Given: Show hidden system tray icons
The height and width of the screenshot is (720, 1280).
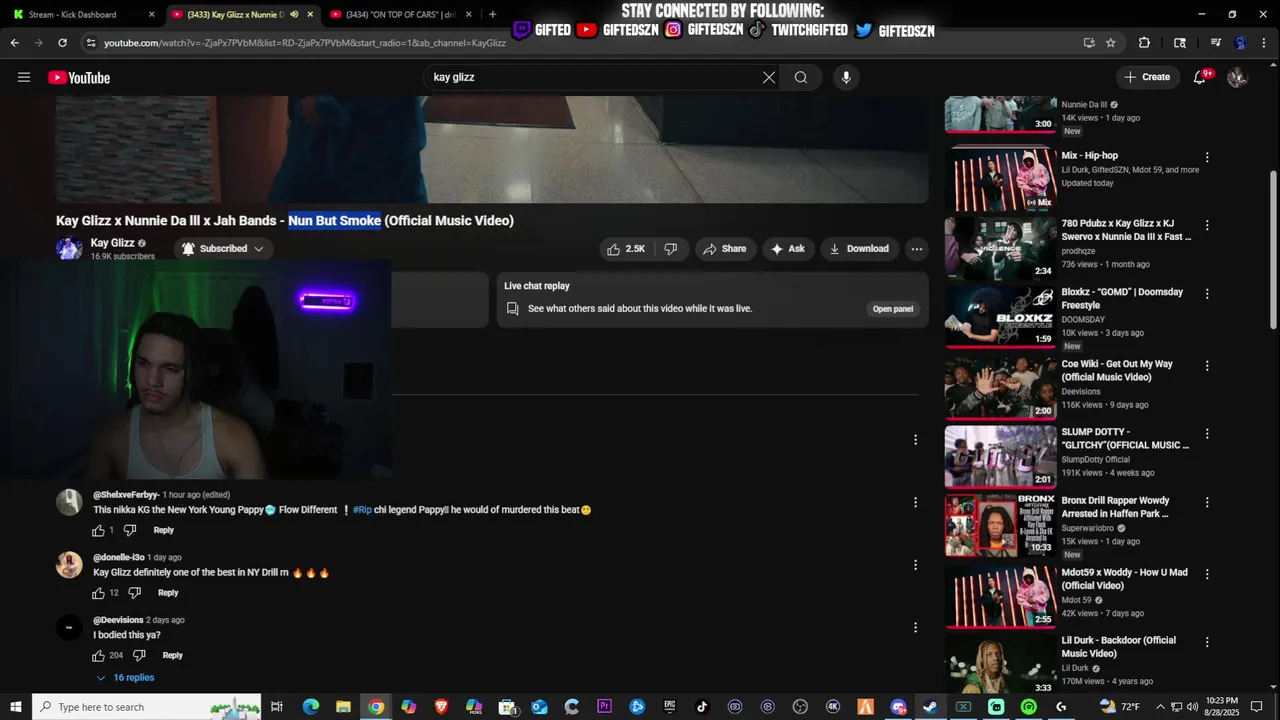Looking at the screenshot, I should click(1160, 707).
